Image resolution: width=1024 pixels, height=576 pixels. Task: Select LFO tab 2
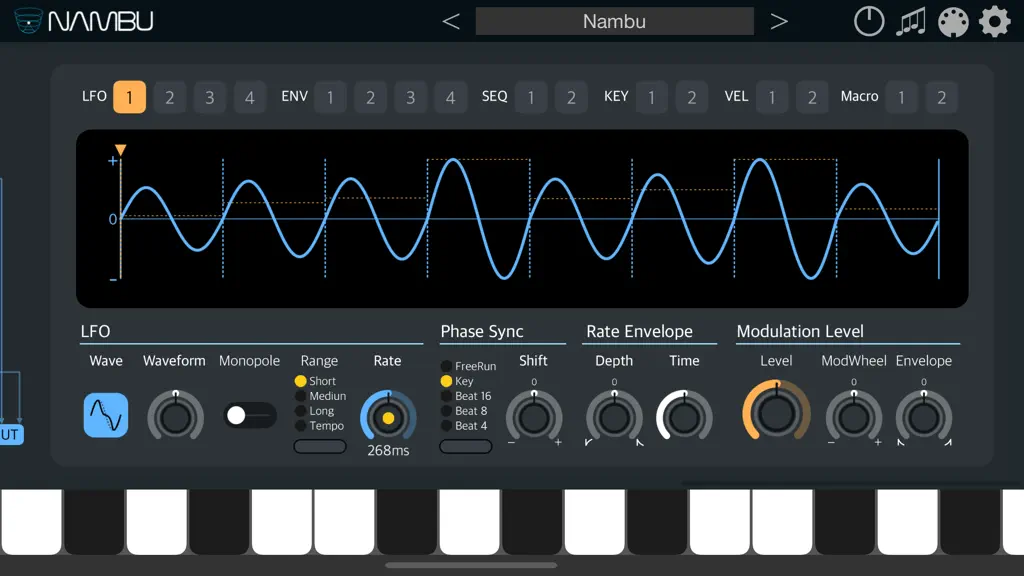[x=170, y=97]
